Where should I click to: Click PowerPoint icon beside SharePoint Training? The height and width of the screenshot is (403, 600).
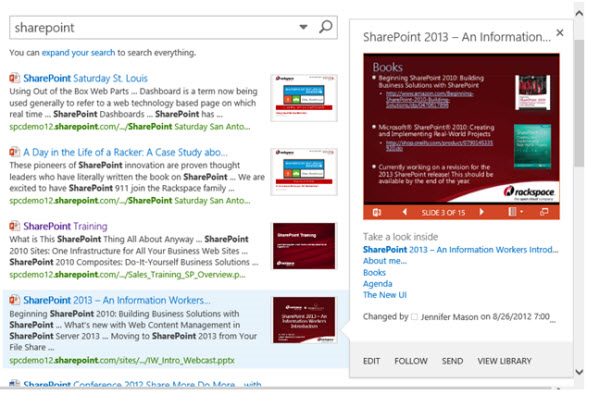coord(15,226)
